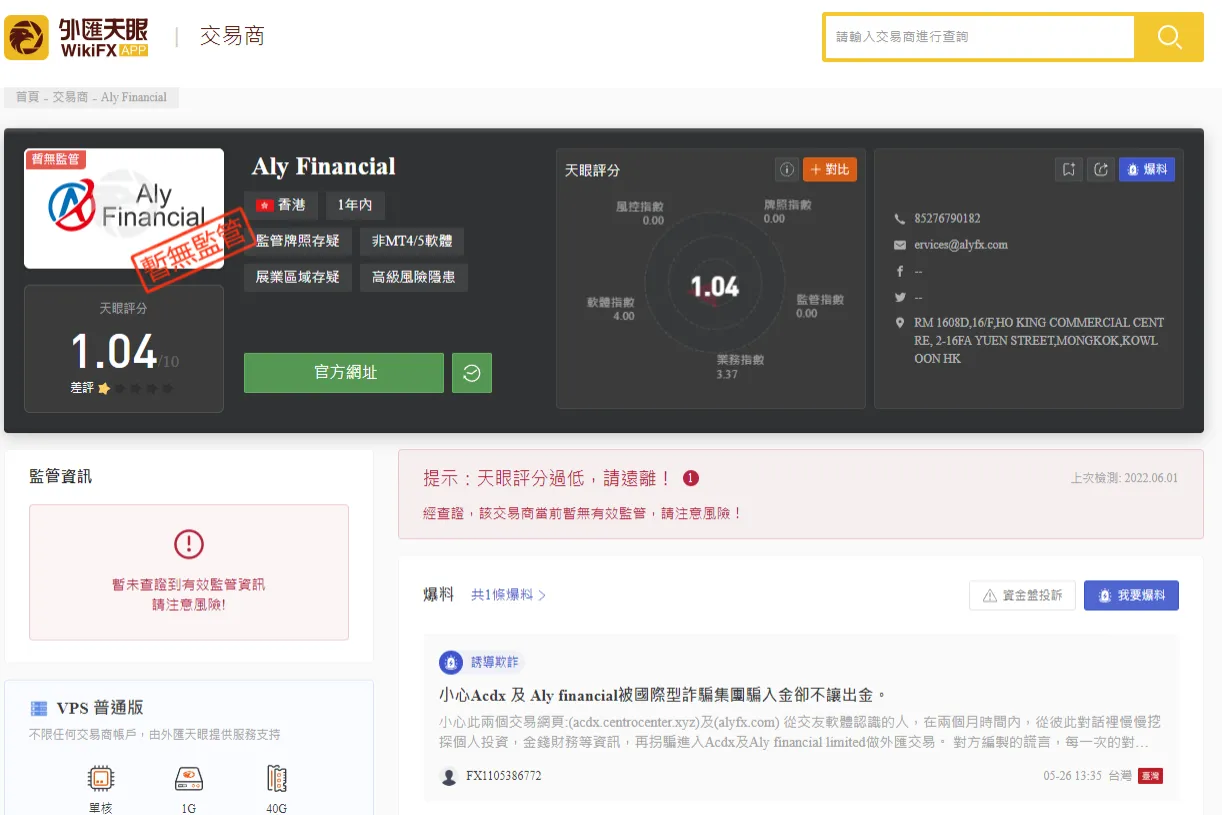Click the 業務指數 3.37 label
This screenshot has width=1222, height=815.
[740, 367]
